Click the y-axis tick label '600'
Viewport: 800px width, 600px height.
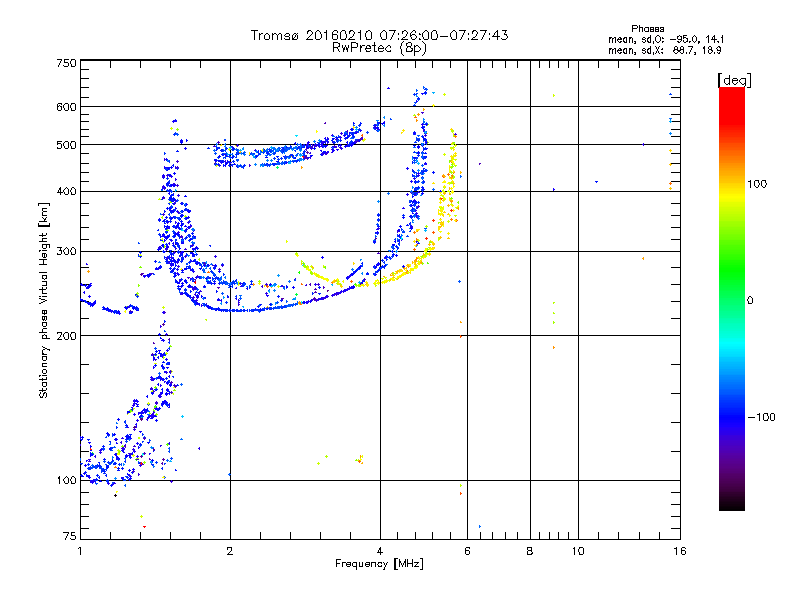click(x=66, y=107)
